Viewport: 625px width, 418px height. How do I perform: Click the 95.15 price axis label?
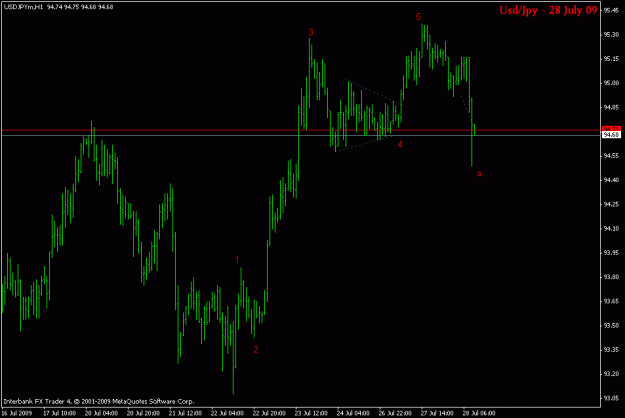[611, 59]
